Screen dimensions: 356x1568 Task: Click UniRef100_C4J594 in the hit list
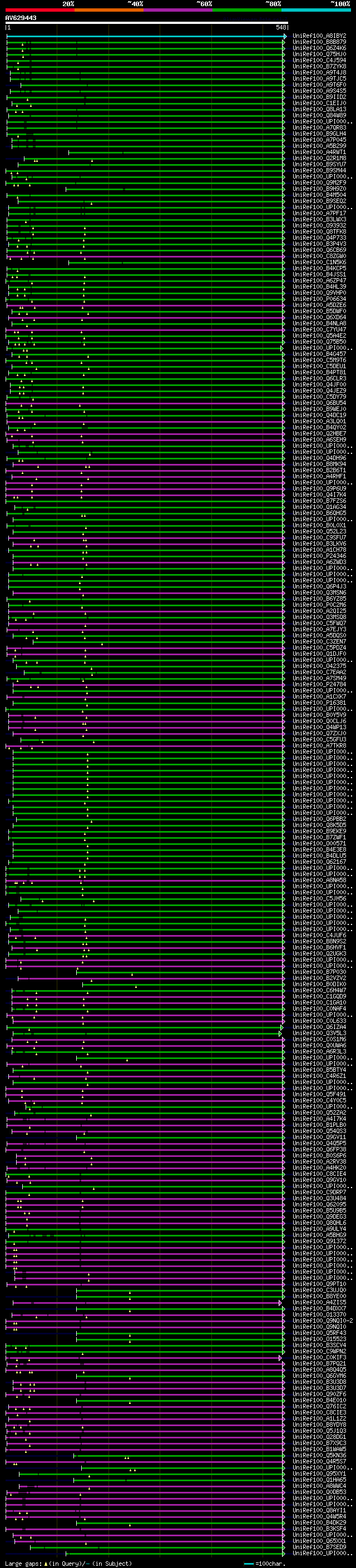pos(319,60)
